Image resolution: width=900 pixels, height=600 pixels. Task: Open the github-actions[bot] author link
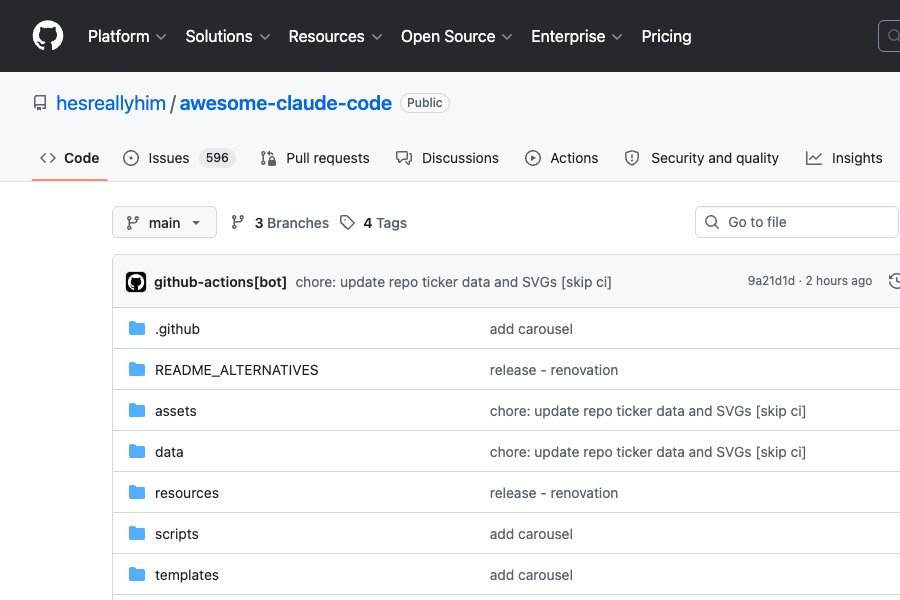click(220, 282)
